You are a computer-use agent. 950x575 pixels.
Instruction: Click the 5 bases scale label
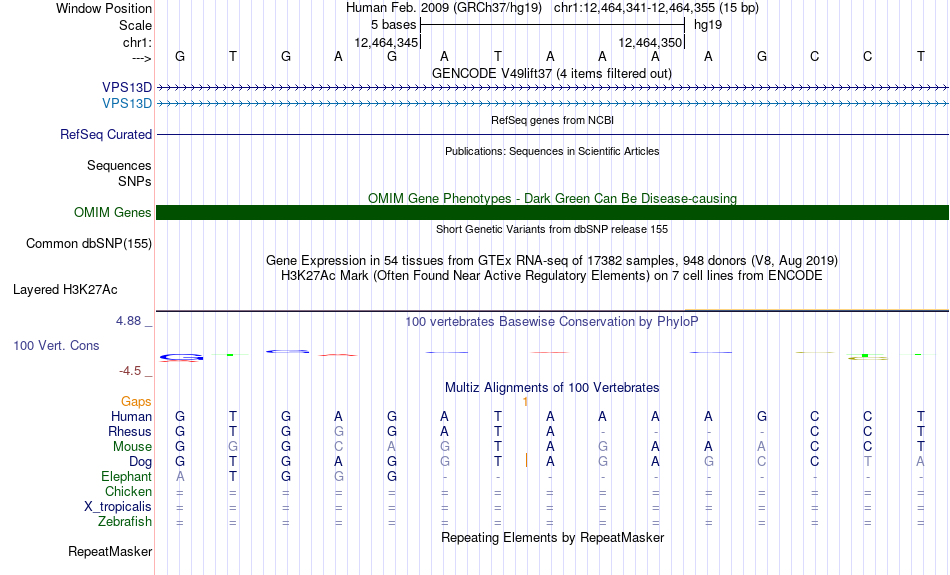tap(393, 25)
